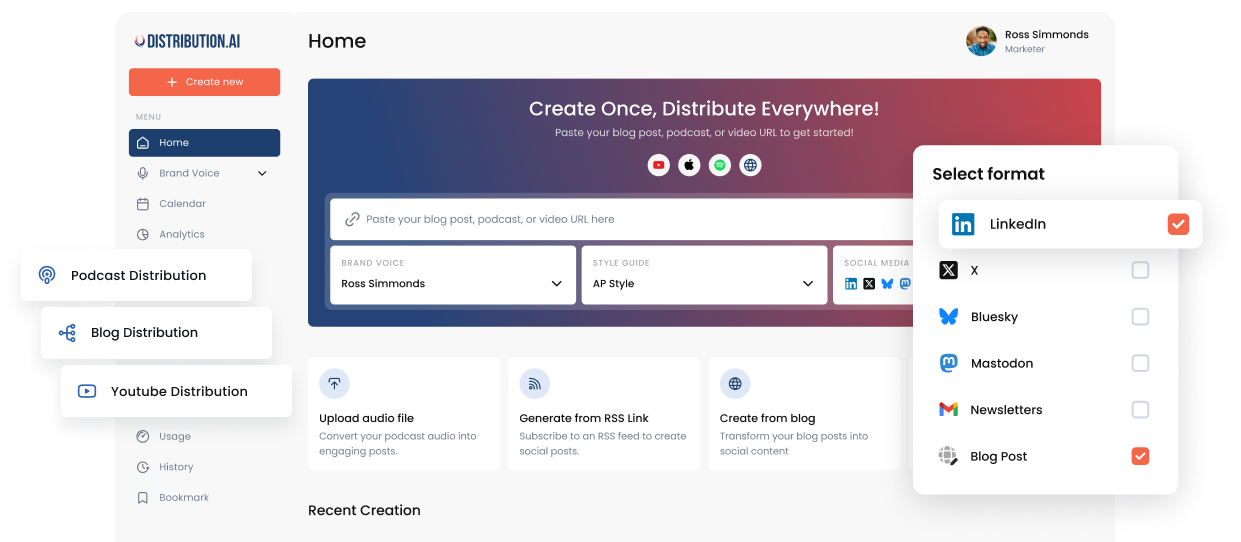
Task: Click the YouTube source icon in banner
Action: (658, 165)
